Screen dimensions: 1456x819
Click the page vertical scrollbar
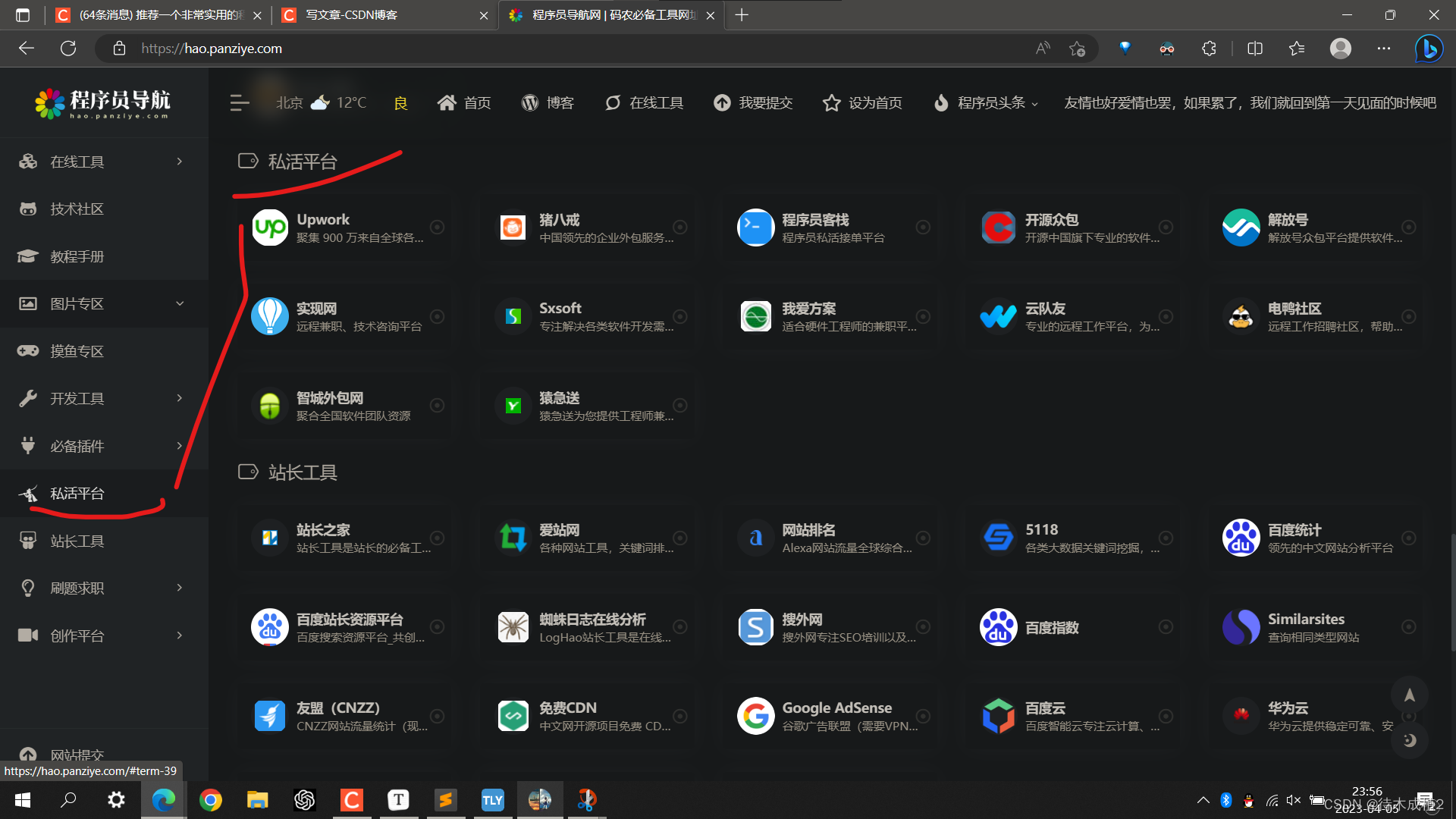click(x=1451, y=591)
